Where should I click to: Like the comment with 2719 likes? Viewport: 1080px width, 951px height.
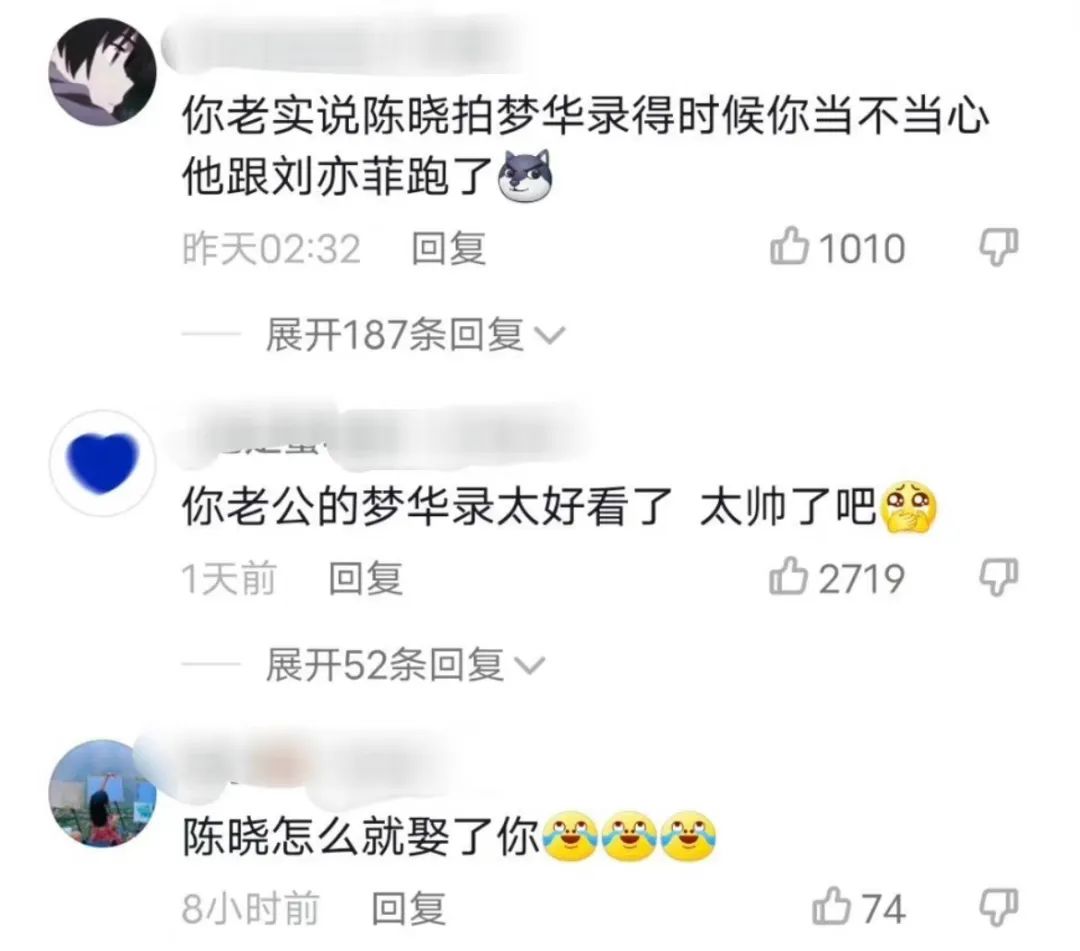click(789, 576)
